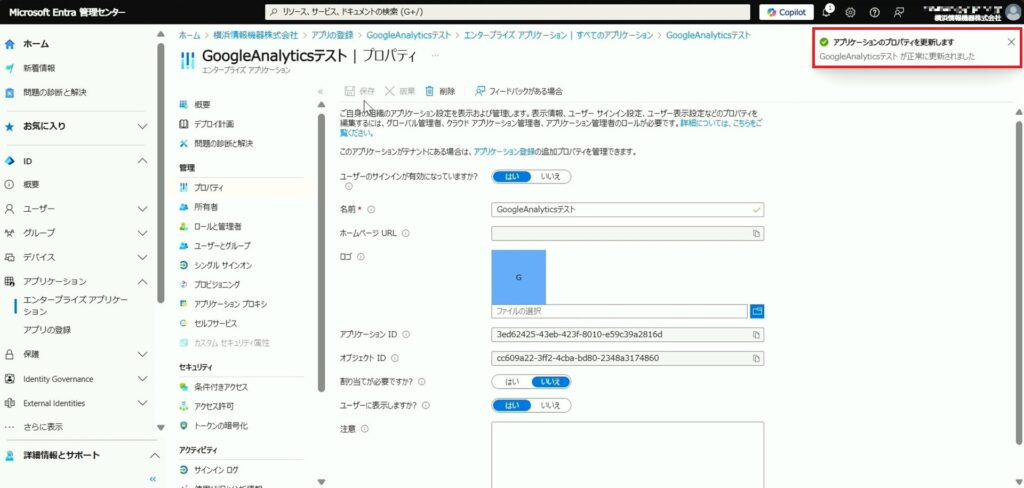Select エンタープライズ アプリケーション nav item
Image resolution: width=1024 pixels, height=488 pixels.
click(x=75, y=306)
